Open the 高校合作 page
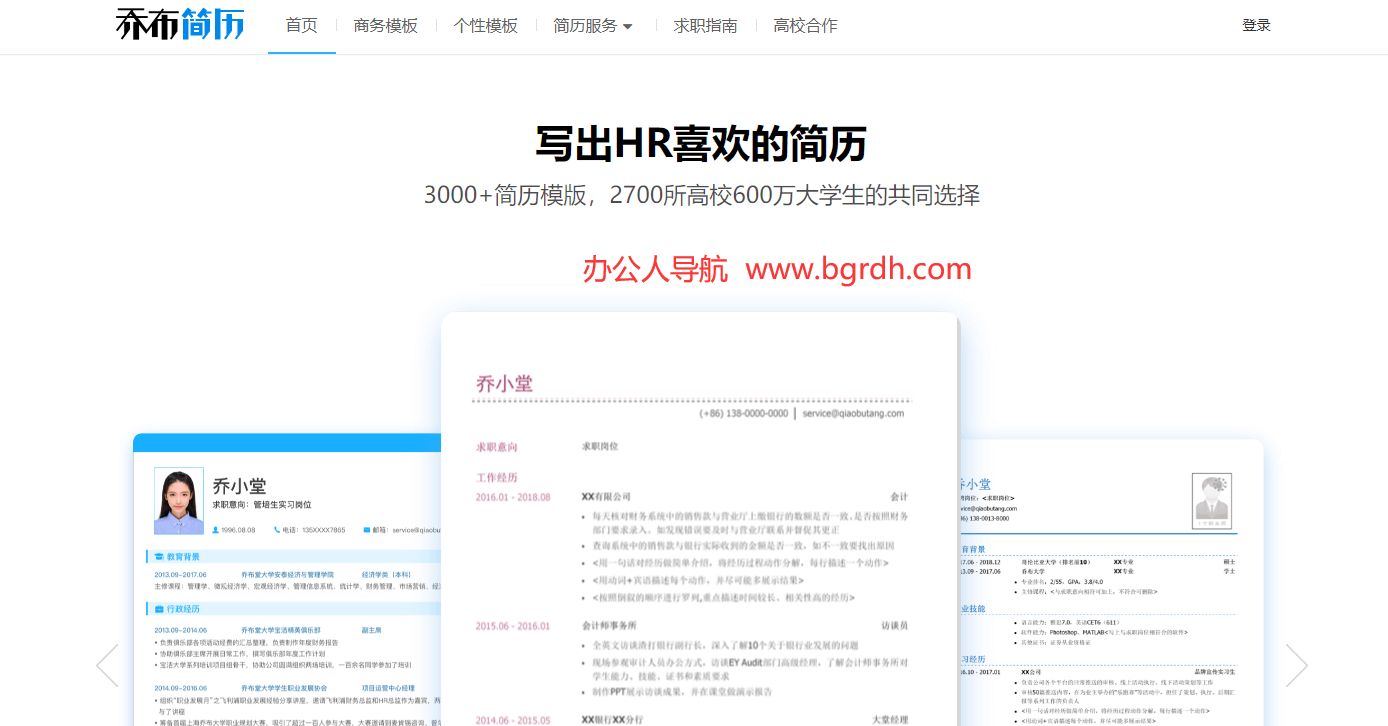 (804, 26)
